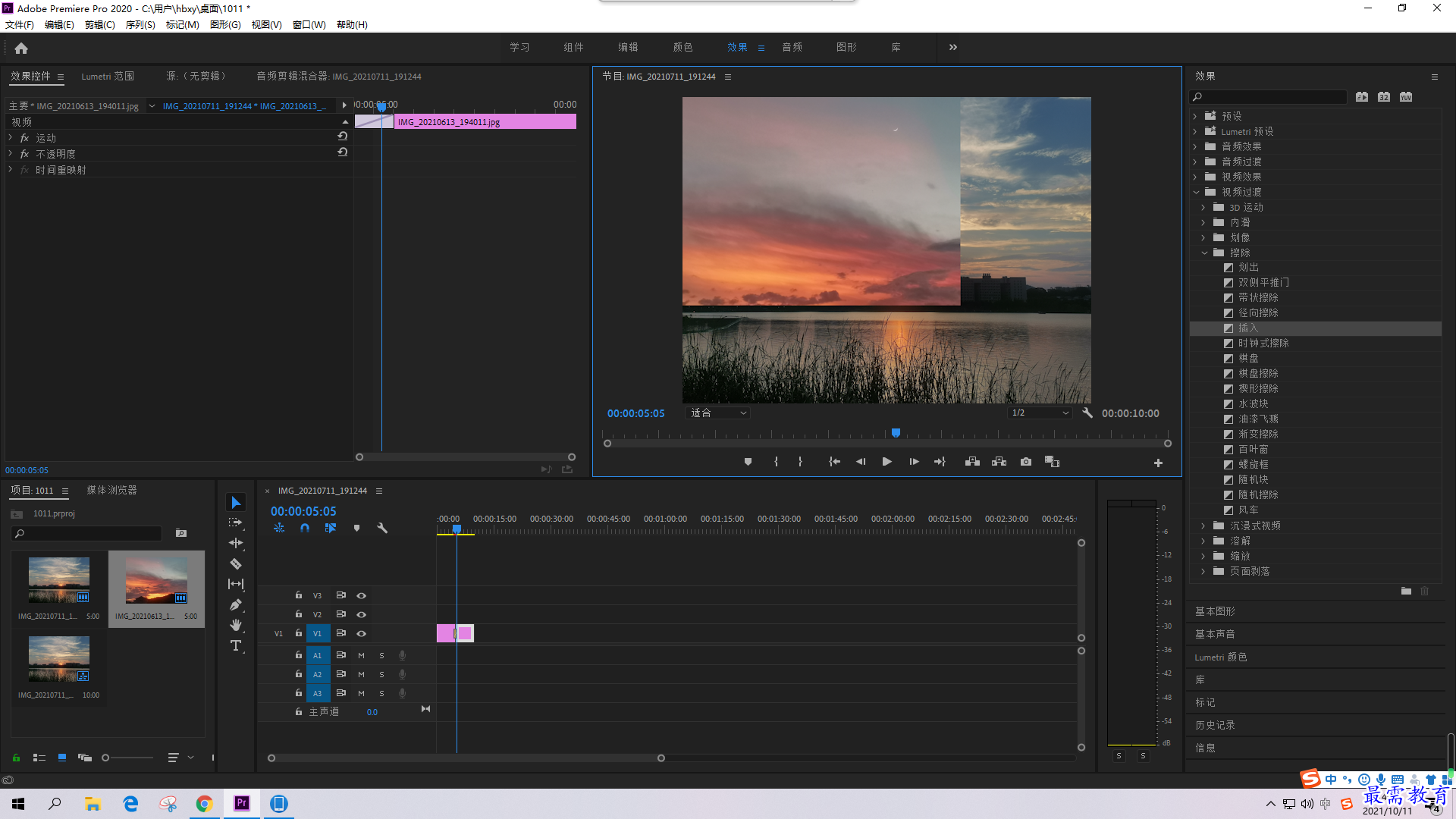1456x819 pixels.
Task: Select the Slip tool
Action: 236,584
